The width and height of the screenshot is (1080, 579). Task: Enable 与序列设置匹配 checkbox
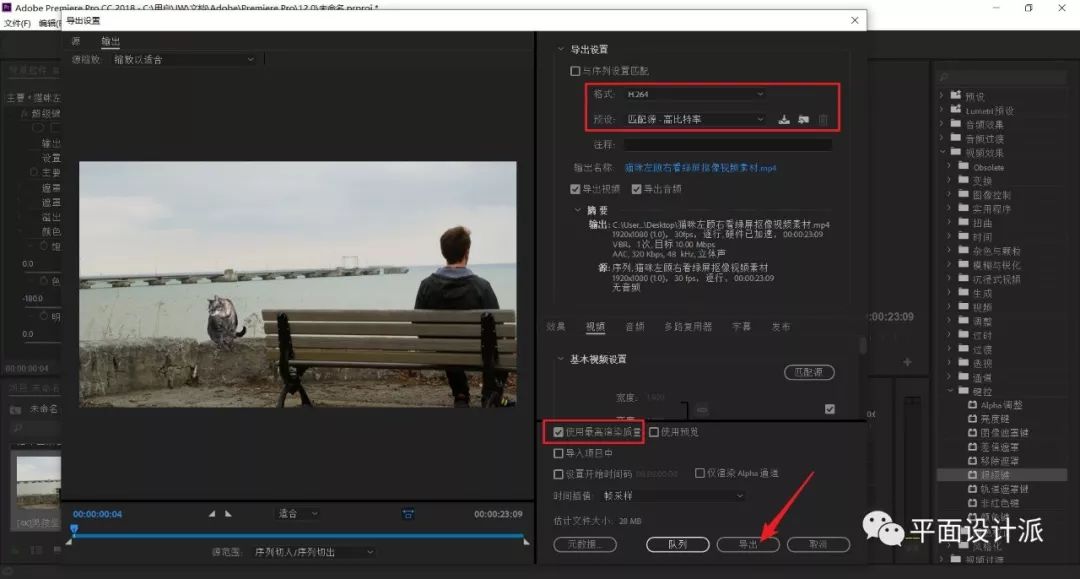575,71
